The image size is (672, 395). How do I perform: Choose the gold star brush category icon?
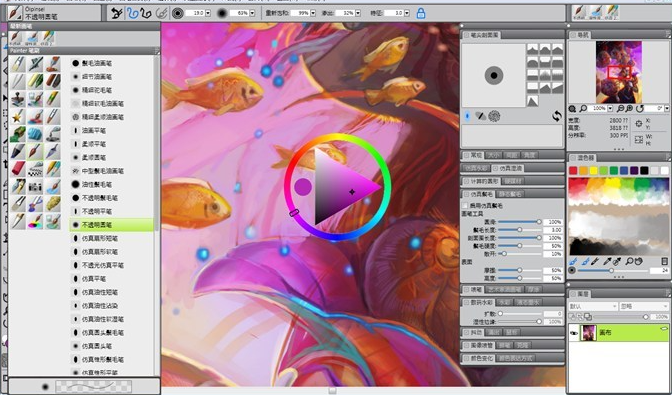click(18, 117)
